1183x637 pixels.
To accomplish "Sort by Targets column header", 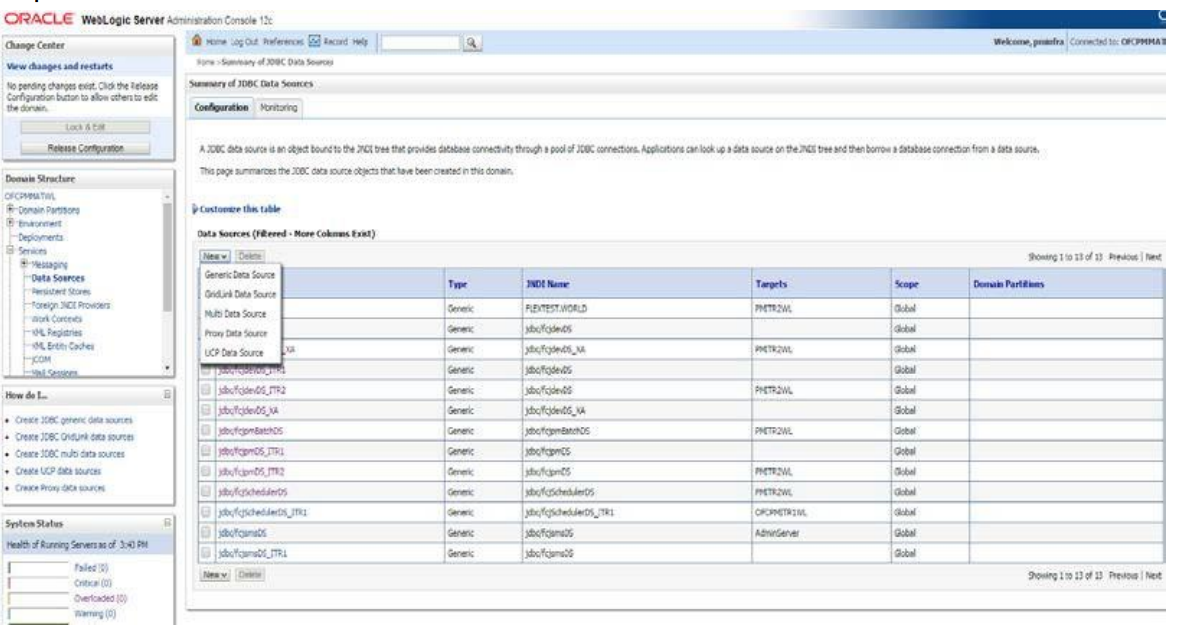I will (x=771, y=285).
